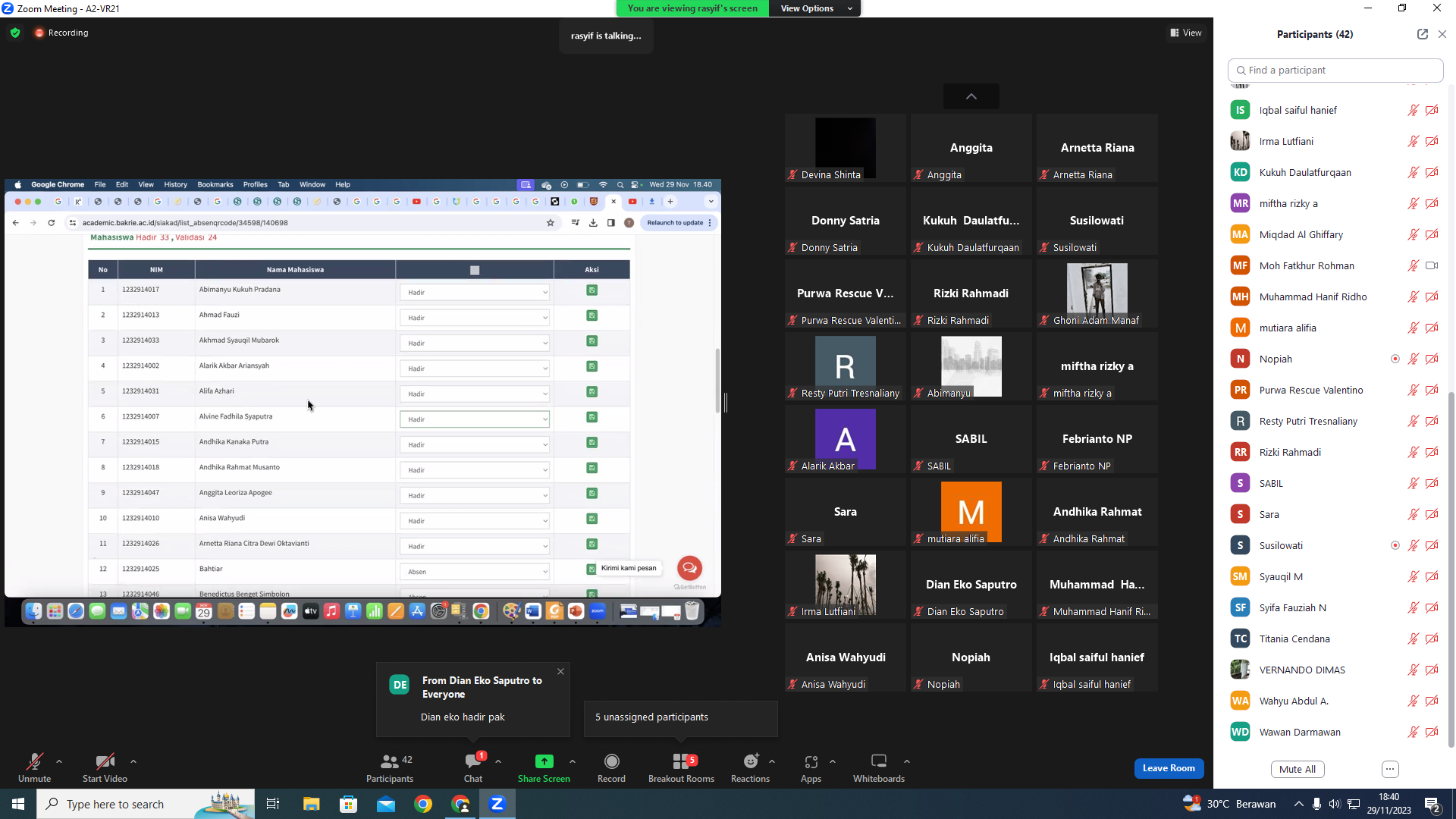Open the Windows notification center
Viewport: 1456px width, 819px height.
1433,804
